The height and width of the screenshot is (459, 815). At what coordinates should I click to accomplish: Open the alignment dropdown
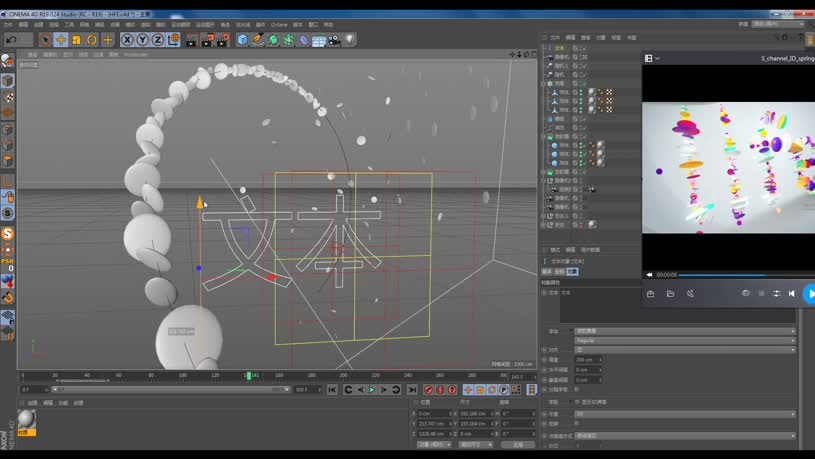click(x=685, y=350)
